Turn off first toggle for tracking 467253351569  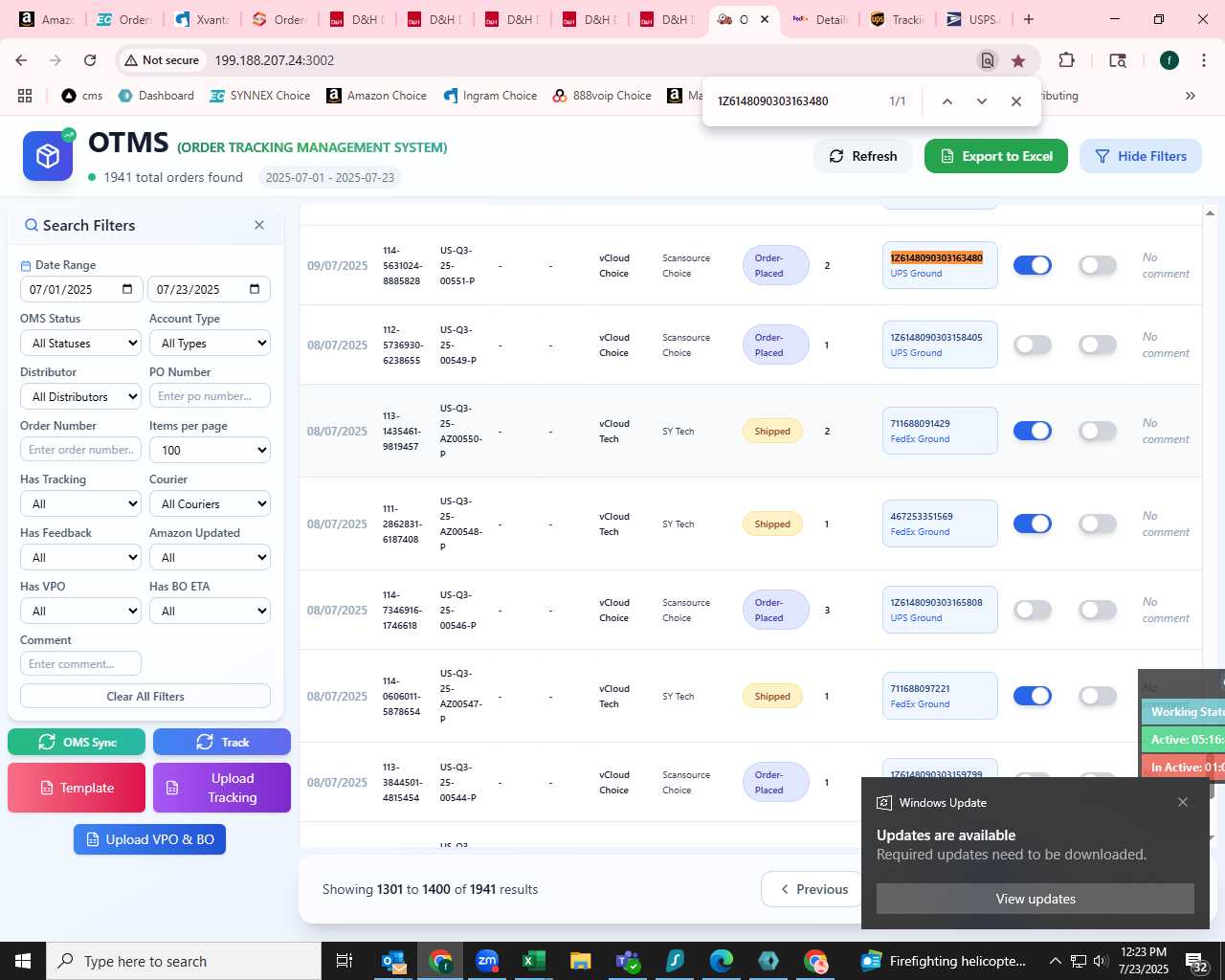click(x=1033, y=523)
